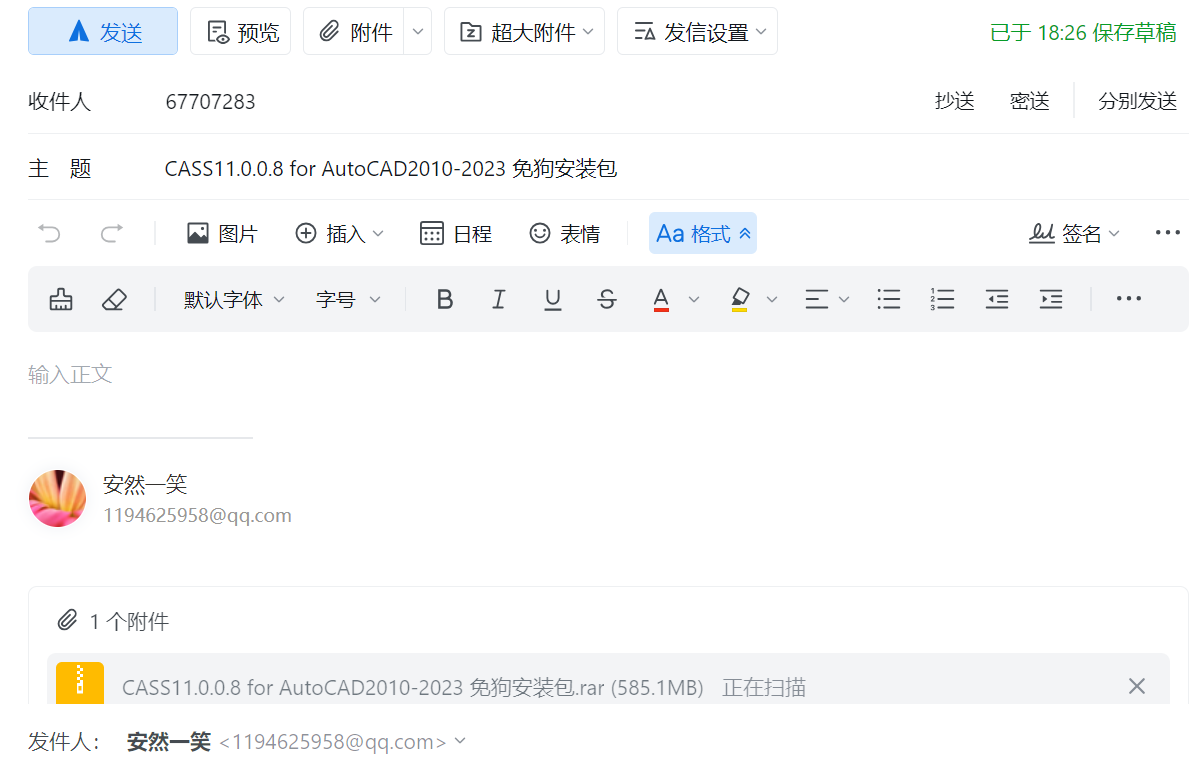Expand the font color dropdown arrow
The height and width of the screenshot is (760, 1201).
[693, 299]
